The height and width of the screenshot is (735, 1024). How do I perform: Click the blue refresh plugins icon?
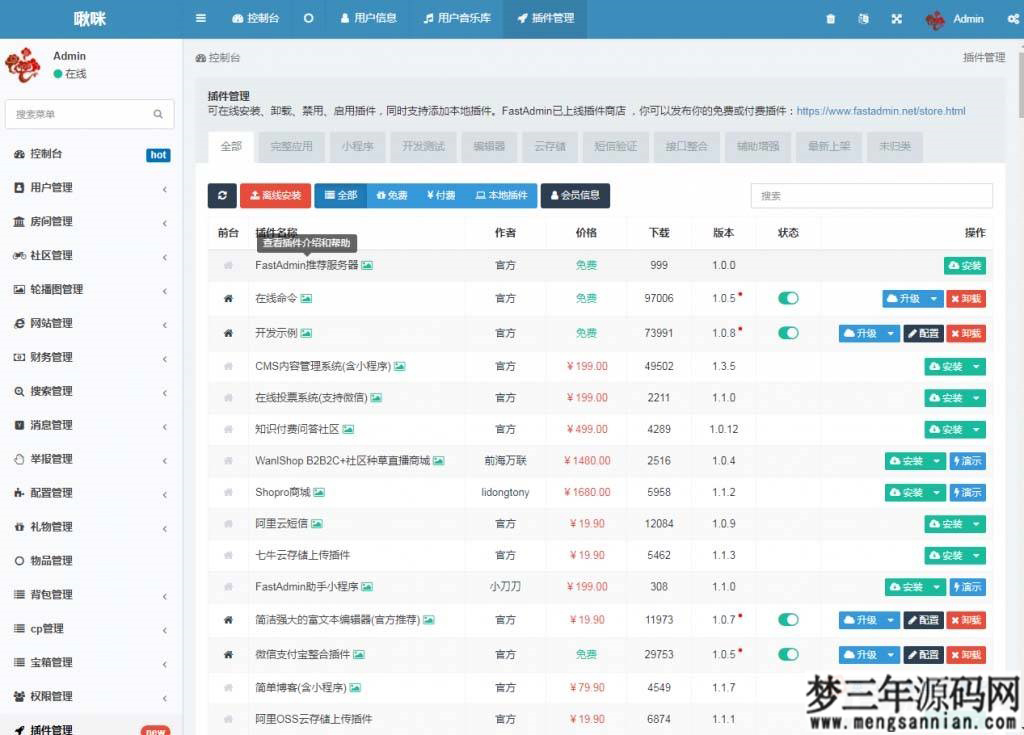click(221, 195)
